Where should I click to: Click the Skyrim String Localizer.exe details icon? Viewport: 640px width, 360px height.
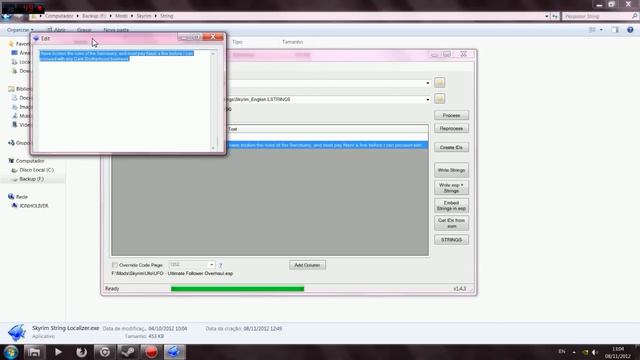[x=17, y=333]
